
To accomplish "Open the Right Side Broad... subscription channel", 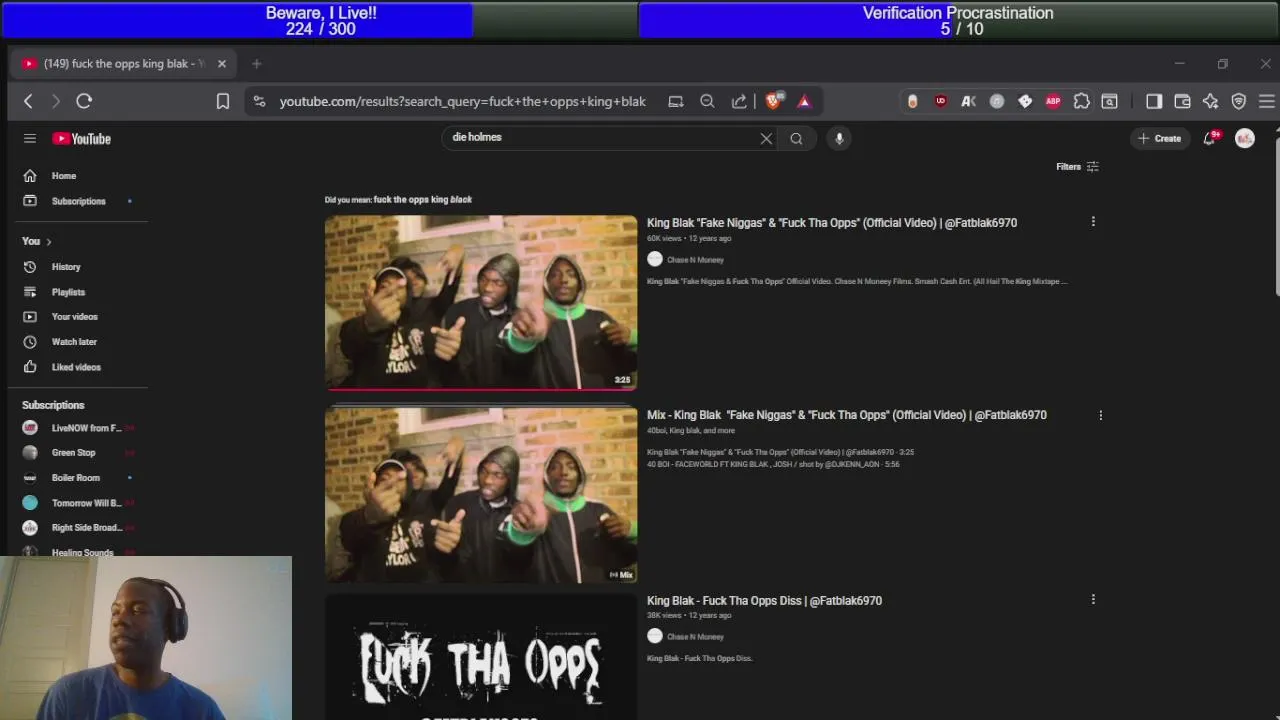I will pos(78,528).
